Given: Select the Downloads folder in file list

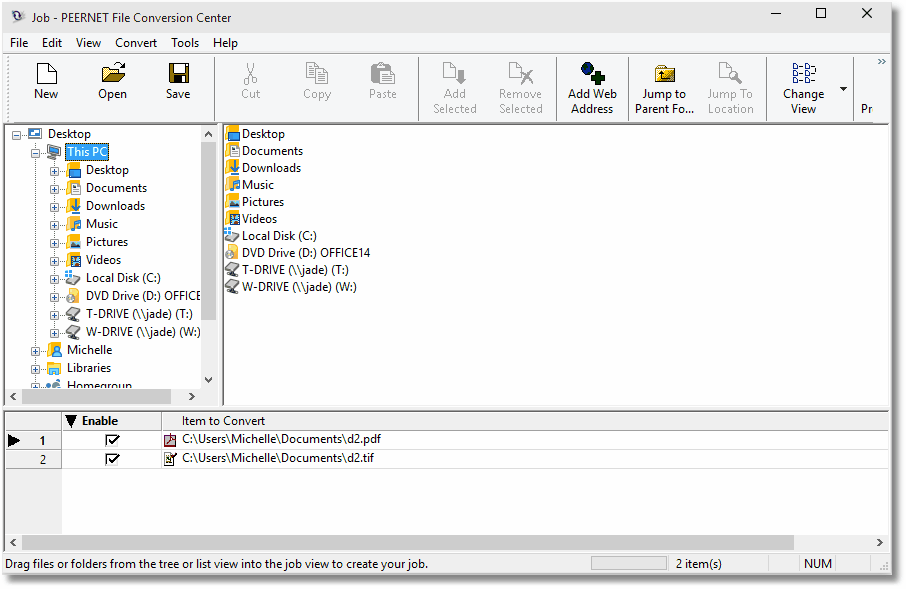Looking at the screenshot, I should [263, 168].
